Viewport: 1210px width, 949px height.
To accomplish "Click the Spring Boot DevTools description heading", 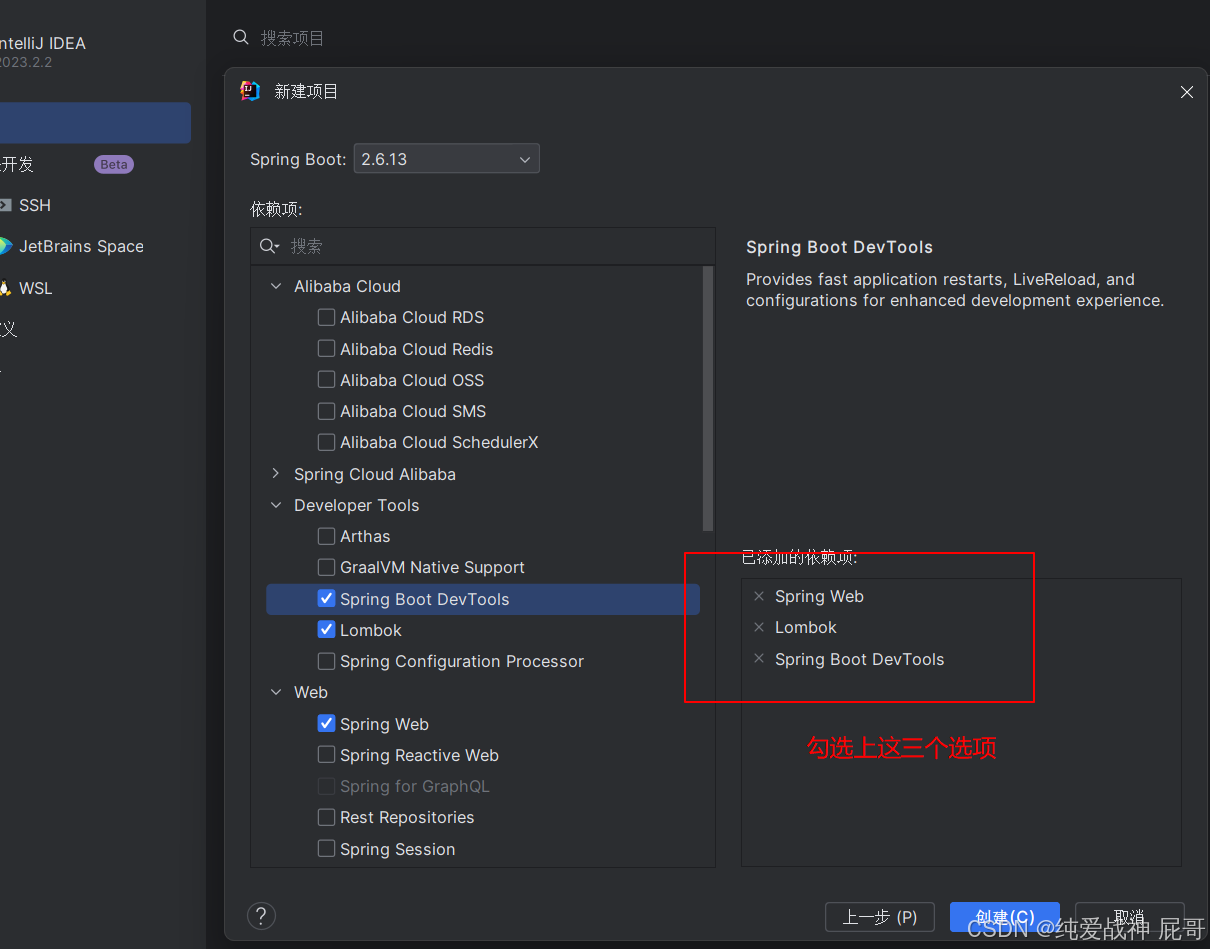I will [839, 247].
